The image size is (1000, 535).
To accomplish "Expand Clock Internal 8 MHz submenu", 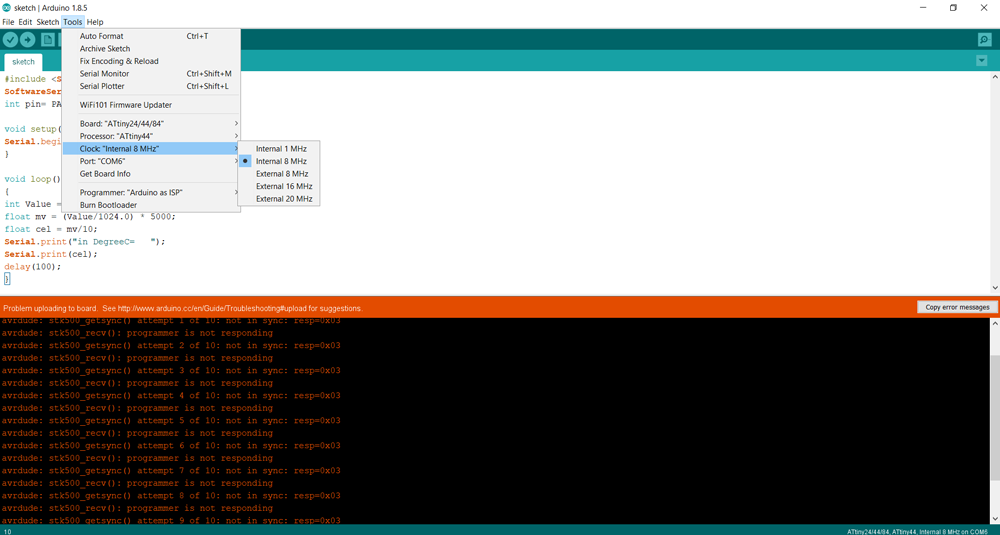I will point(151,149).
